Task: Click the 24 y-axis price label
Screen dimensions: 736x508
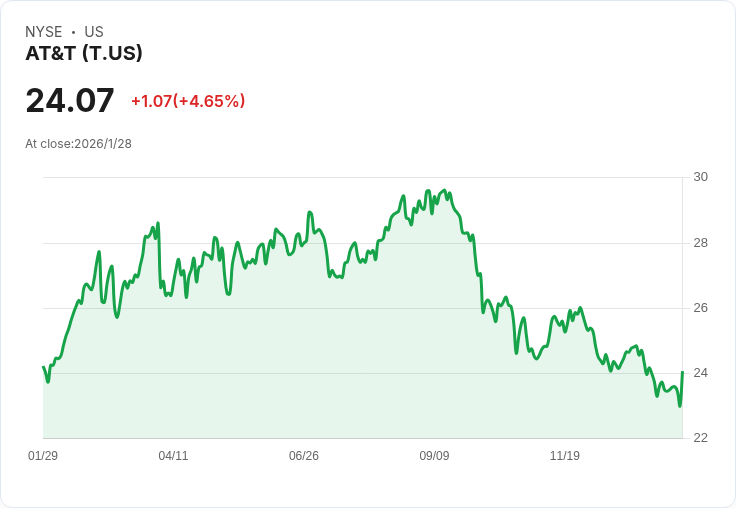Action: [700, 373]
